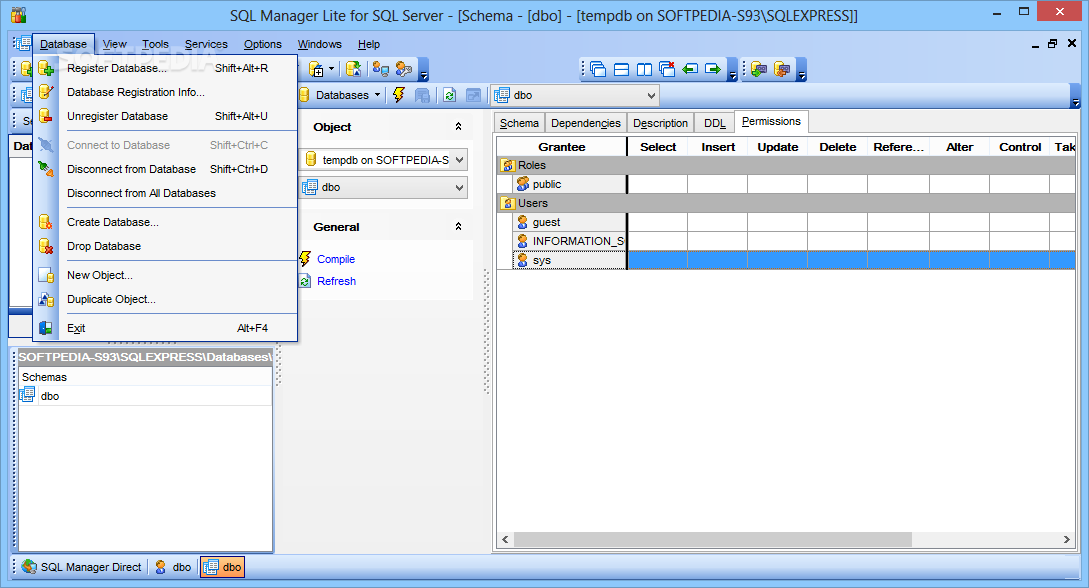
Task: Click the Cascade windows icon
Action: (x=598, y=69)
